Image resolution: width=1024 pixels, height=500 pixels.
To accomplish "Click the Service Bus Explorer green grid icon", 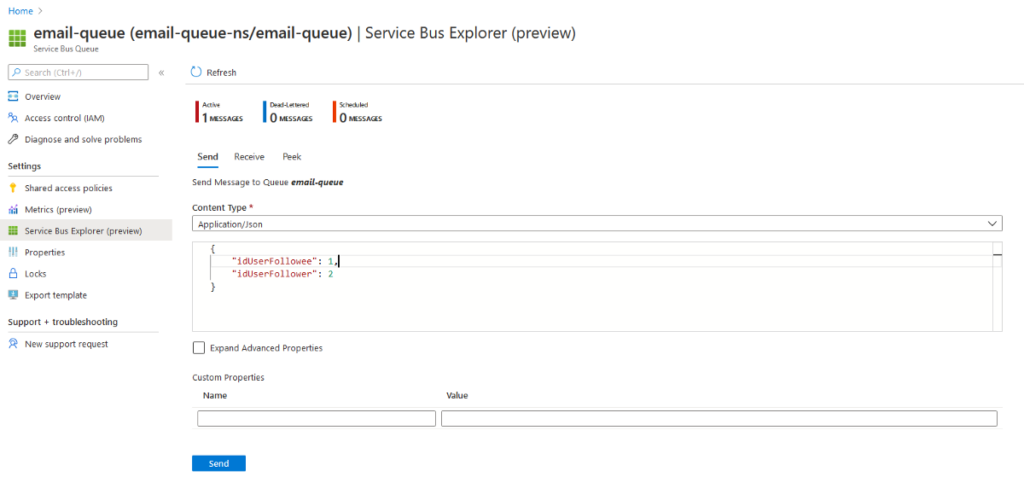I will (x=13, y=230).
